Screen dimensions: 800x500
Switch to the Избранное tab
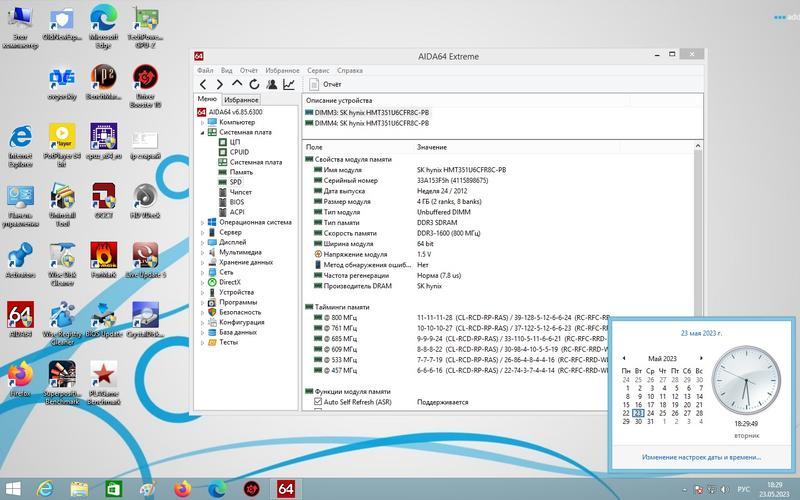coord(241,100)
